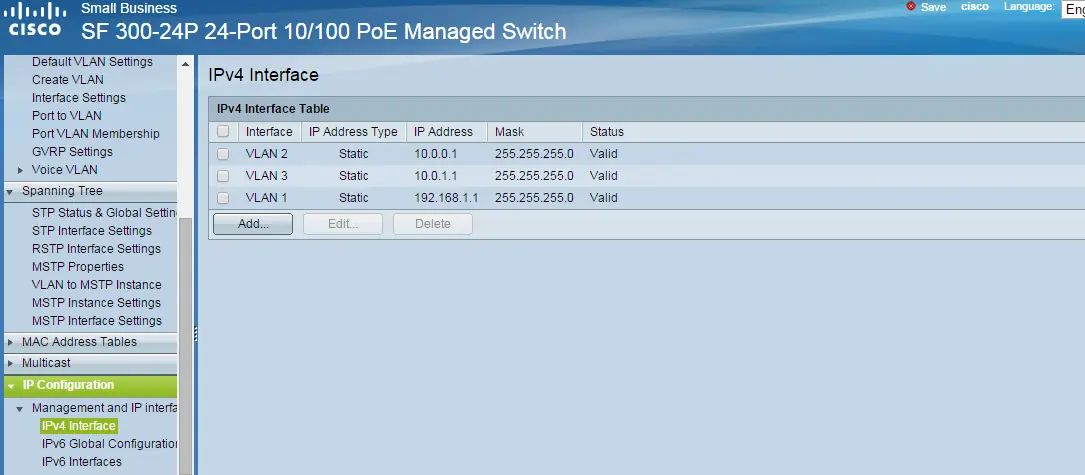Open the Port to VLAN page
The image size is (1085, 475).
pos(66,116)
